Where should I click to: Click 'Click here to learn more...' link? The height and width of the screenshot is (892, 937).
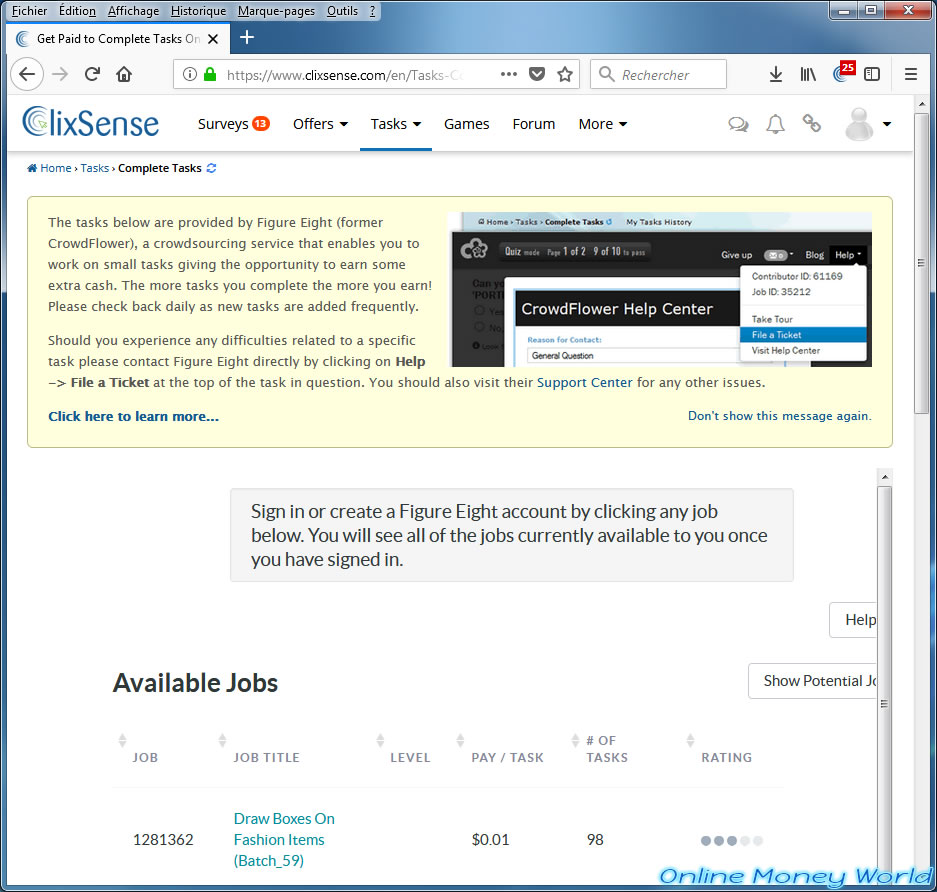pyautogui.click(x=133, y=416)
